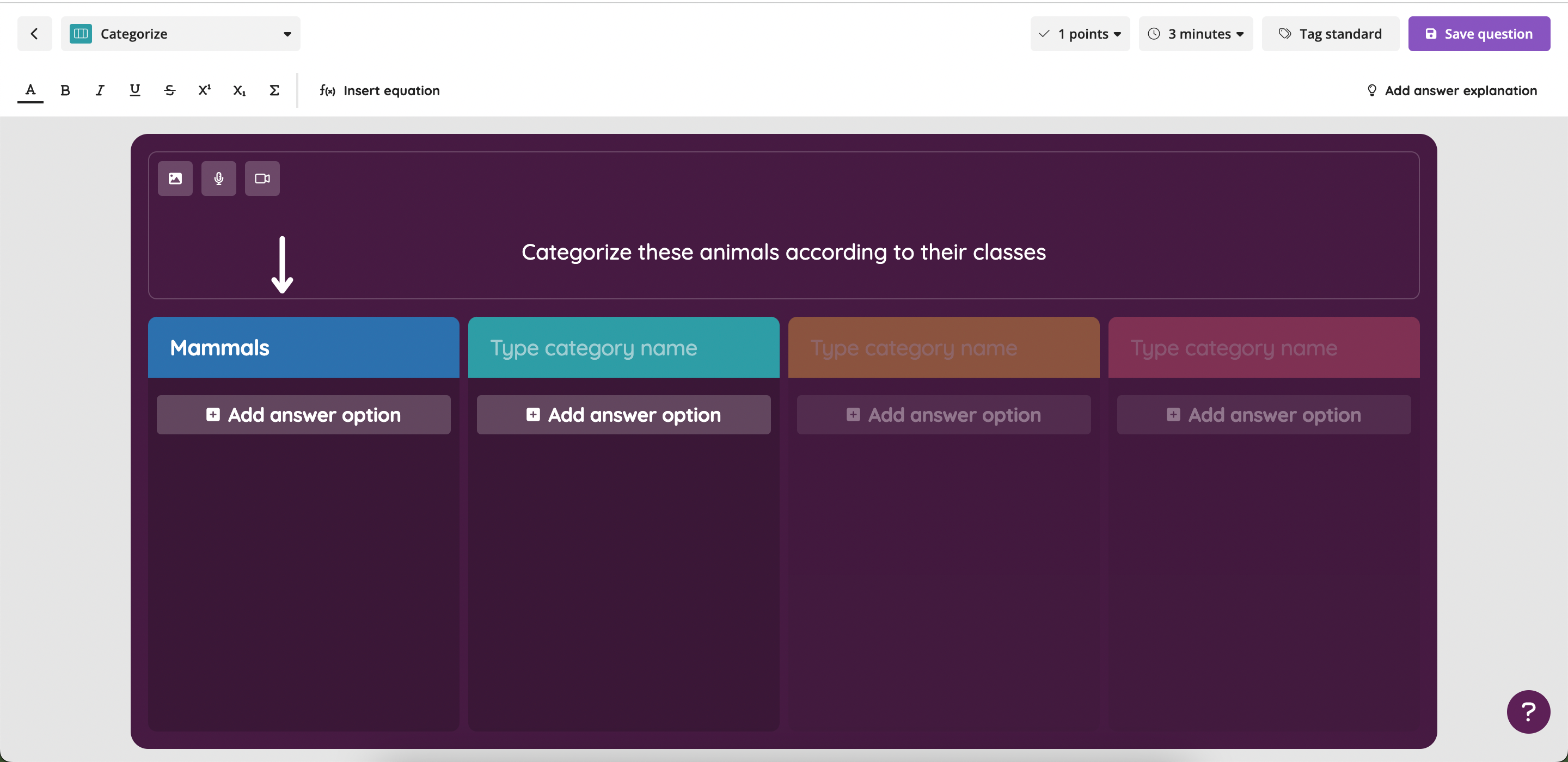This screenshot has width=1568, height=762.
Task: Select the superscript icon
Action: [205, 90]
